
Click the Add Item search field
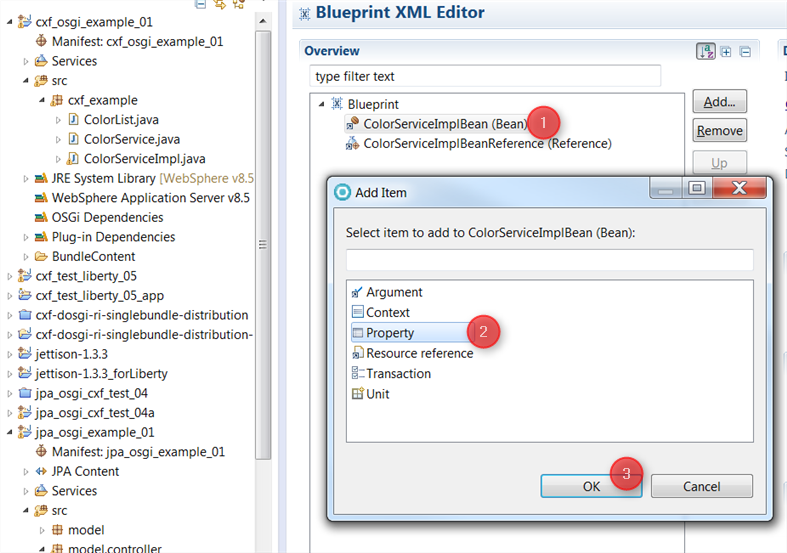[550, 260]
